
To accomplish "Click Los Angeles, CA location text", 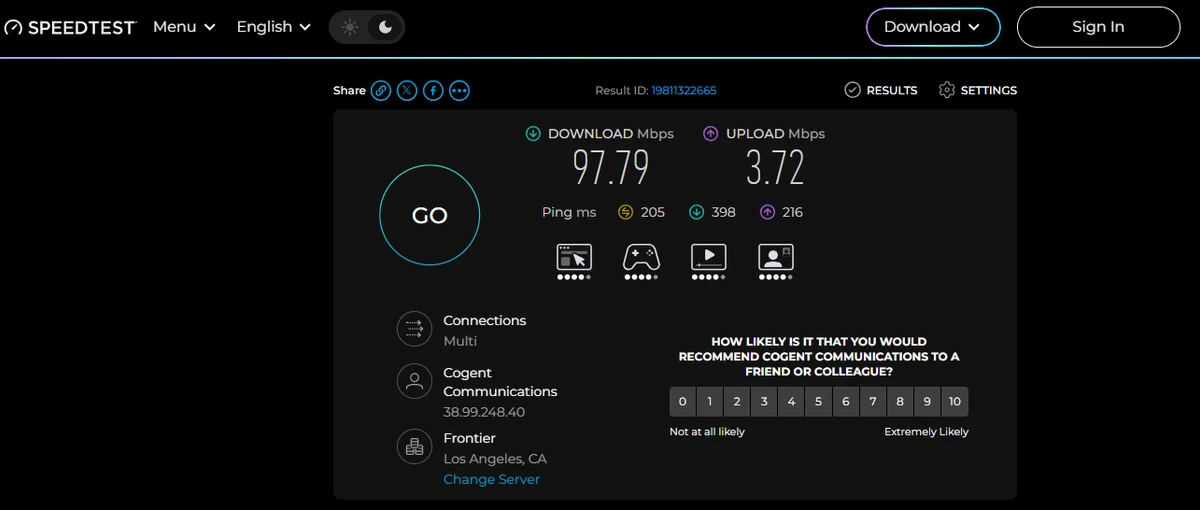I will pos(495,459).
